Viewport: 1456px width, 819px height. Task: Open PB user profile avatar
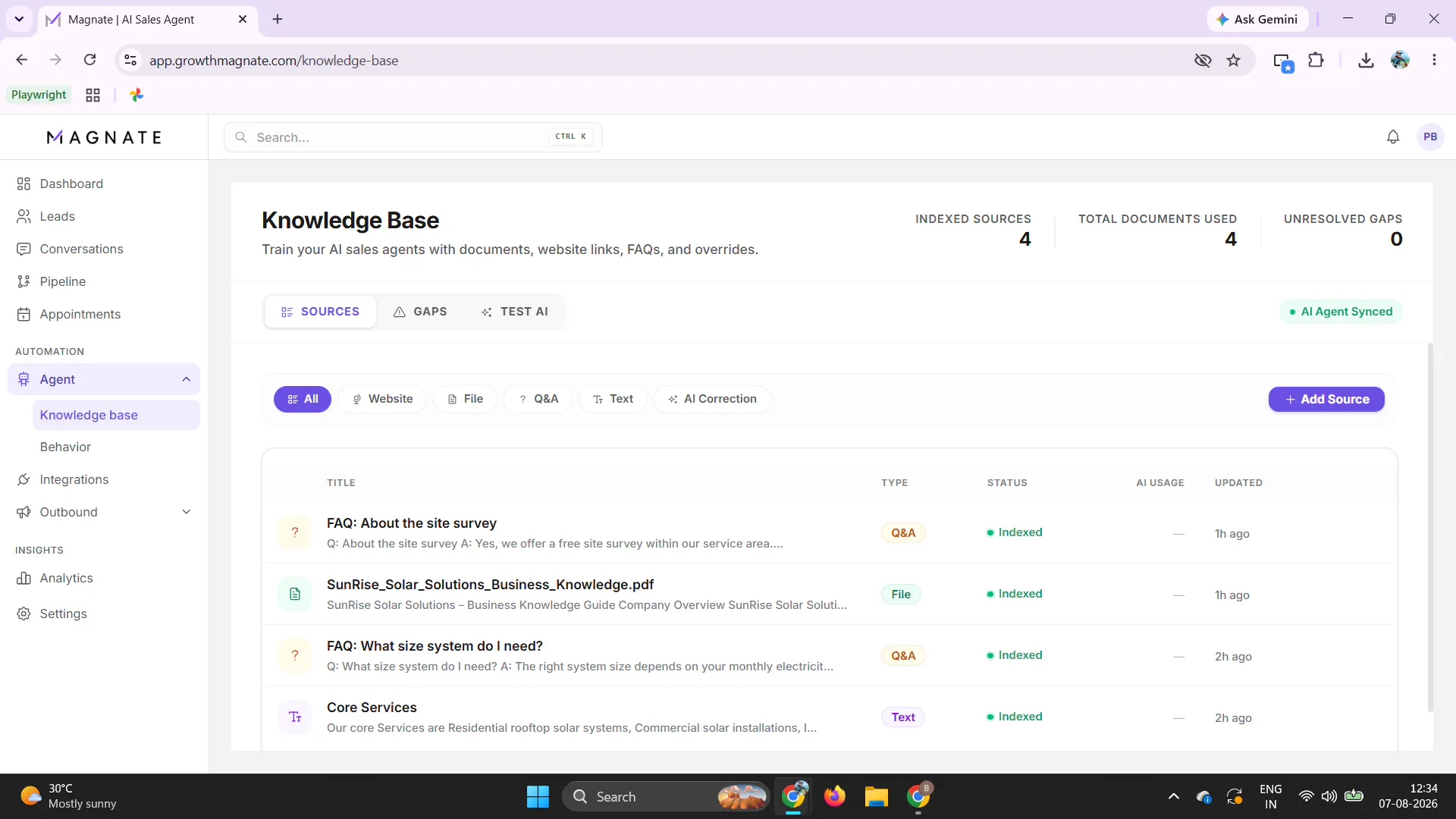tap(1430, 137)
